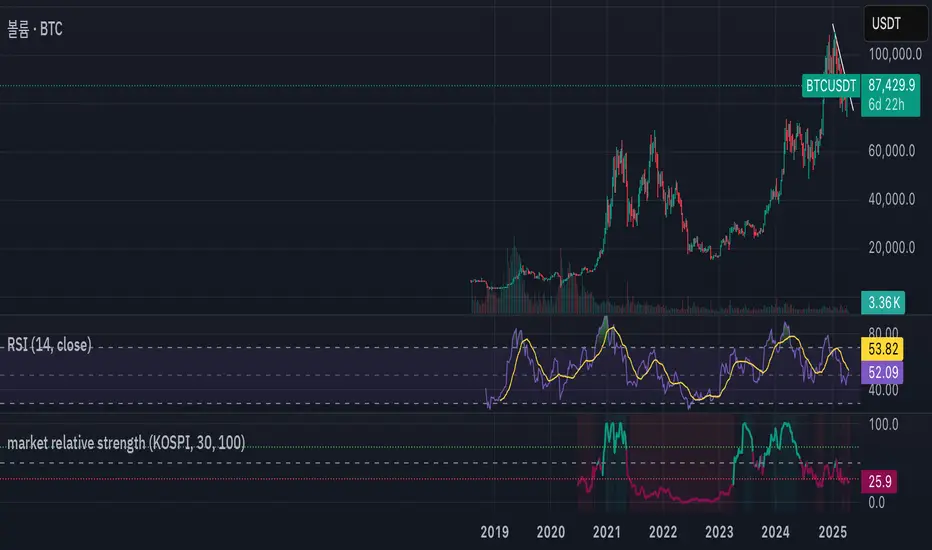Click the BTCUSDT symbol price label

pyautogui.click(x=830, y=86)
